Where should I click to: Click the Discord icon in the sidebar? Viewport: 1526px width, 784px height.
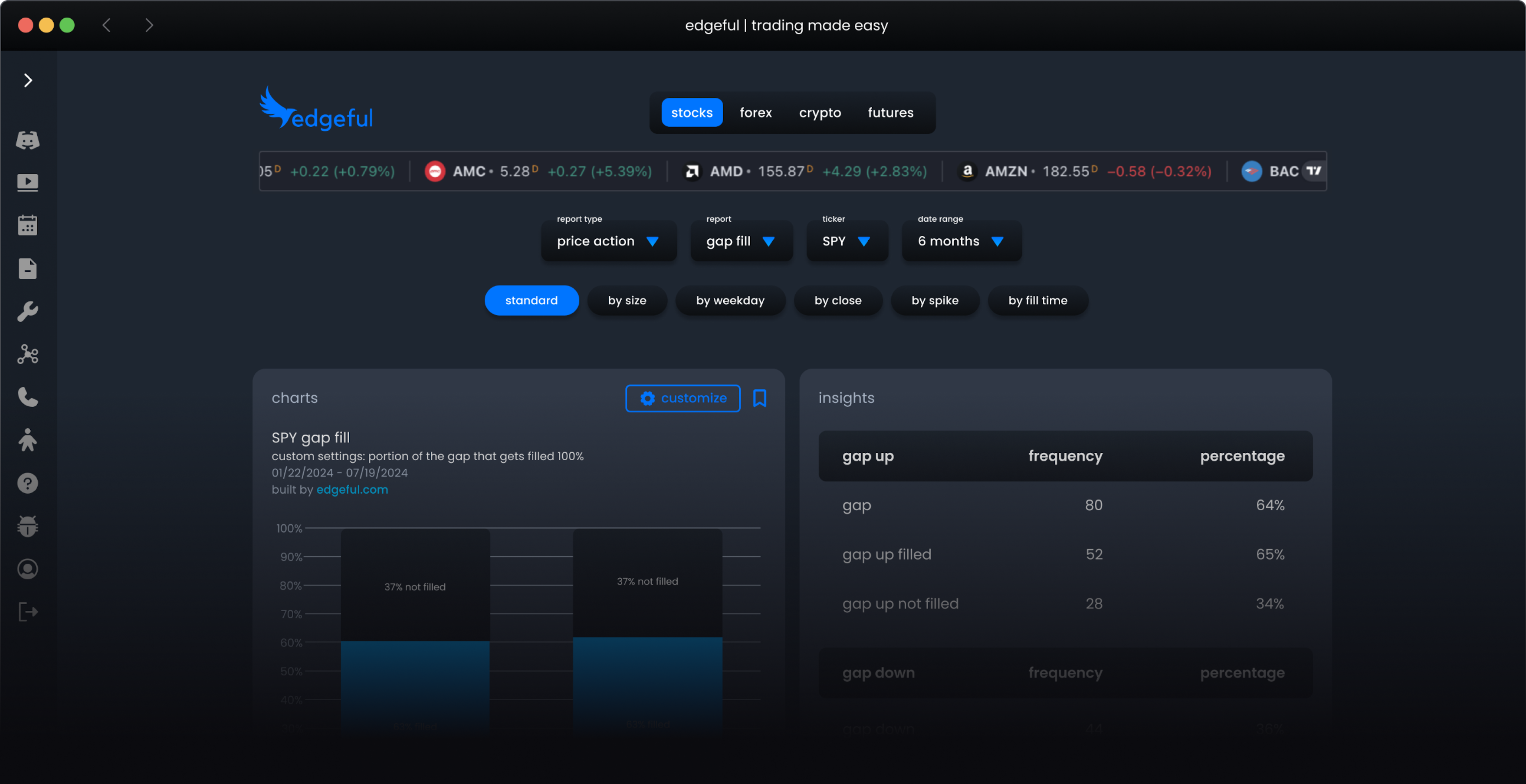28,140
